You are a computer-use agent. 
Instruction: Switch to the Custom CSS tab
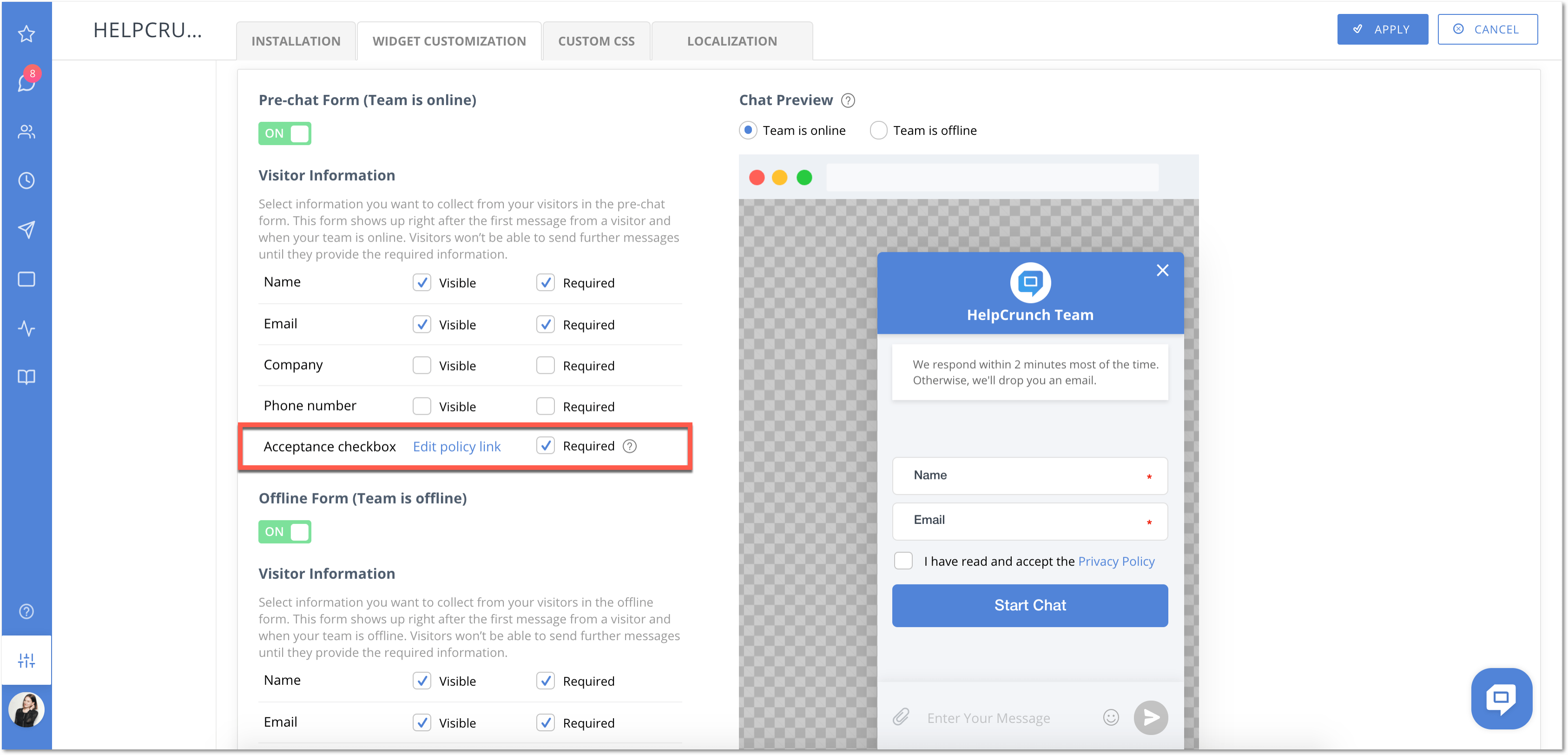tap(597, 41)
